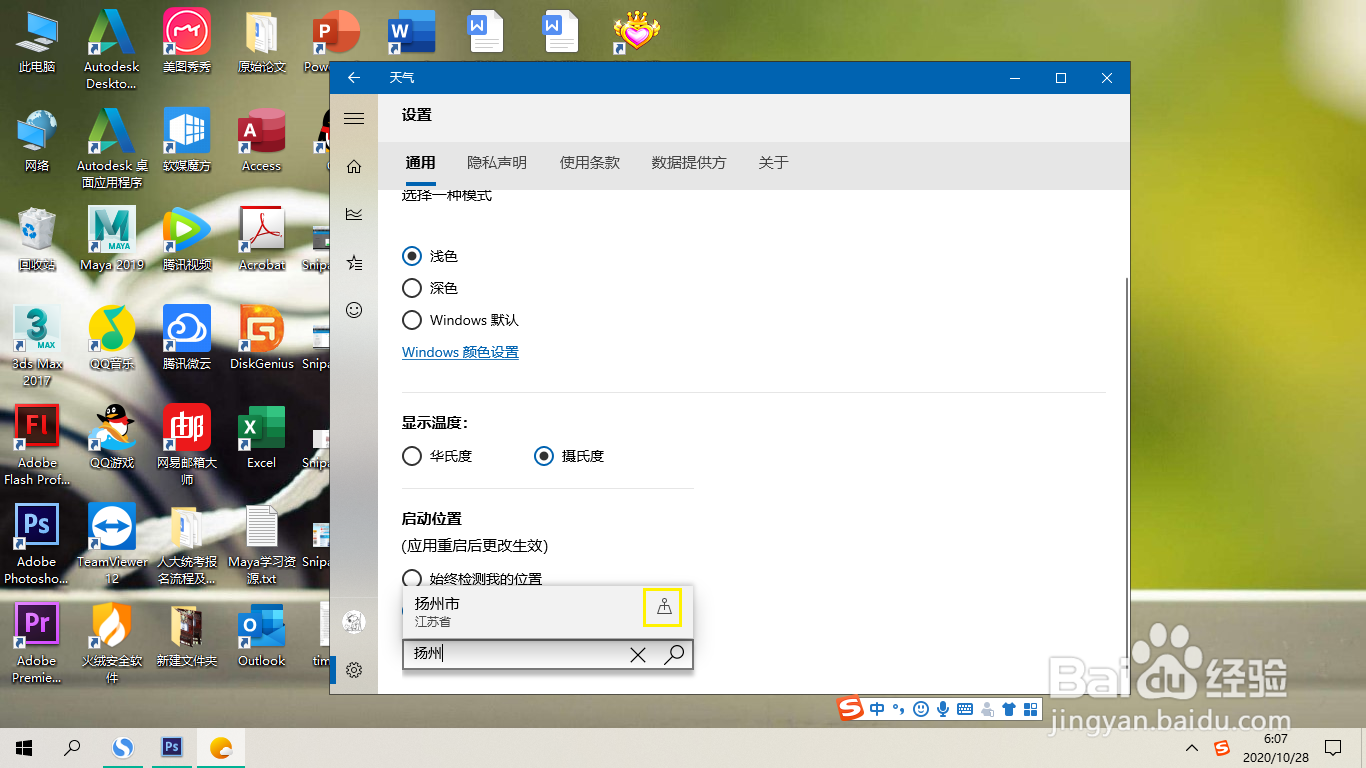Expand hidden icons in the system tray
The height and width of the screenshot is (768, 1366).
(x=1191, y=747)
